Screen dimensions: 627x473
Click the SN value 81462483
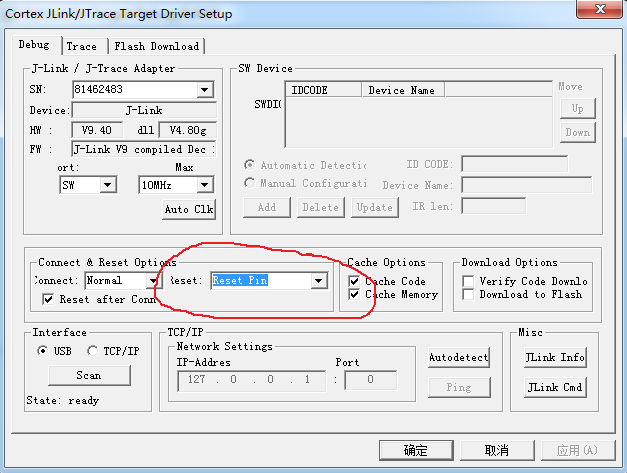[98, 89]
